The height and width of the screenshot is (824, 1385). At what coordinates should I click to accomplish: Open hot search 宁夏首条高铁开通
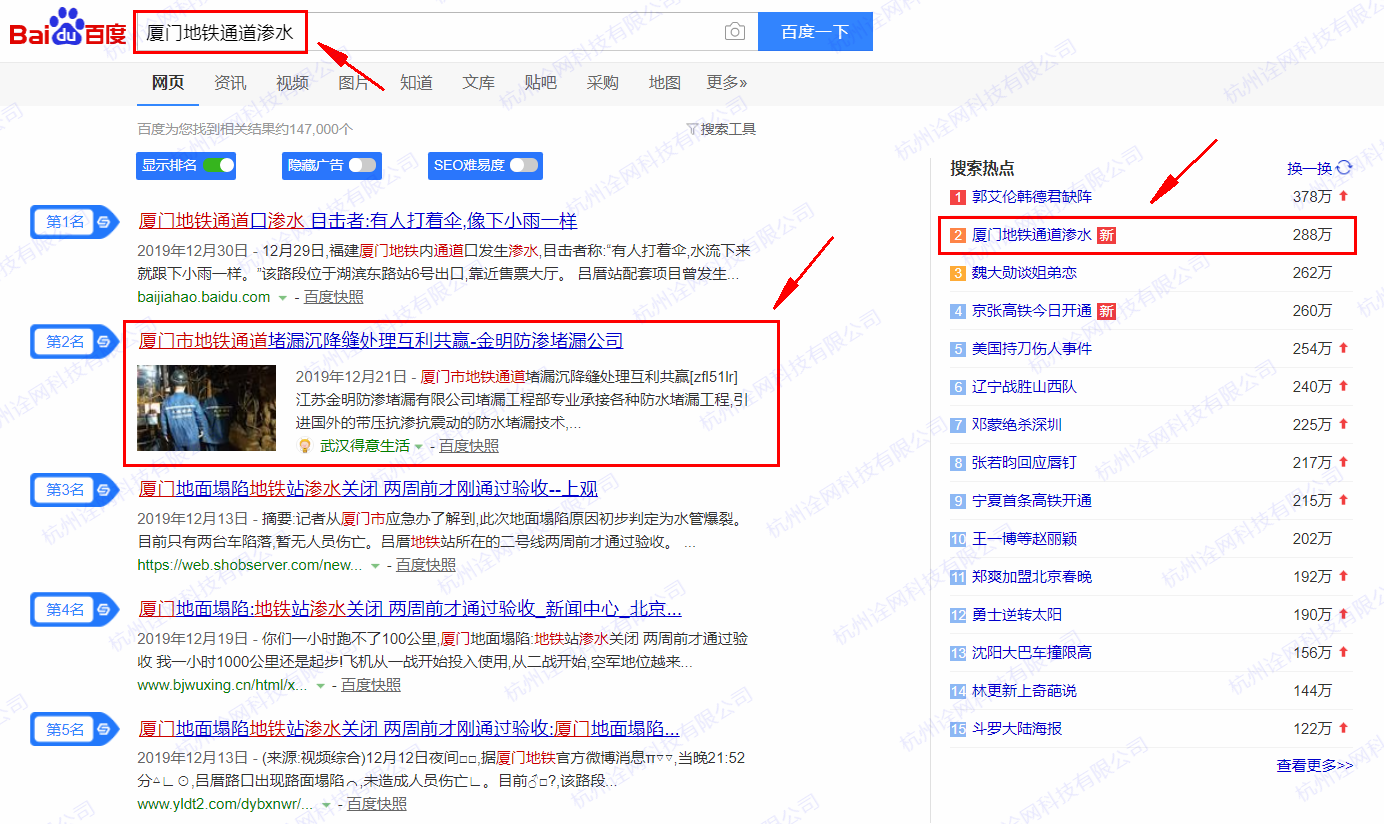(x=1032, y=501)
